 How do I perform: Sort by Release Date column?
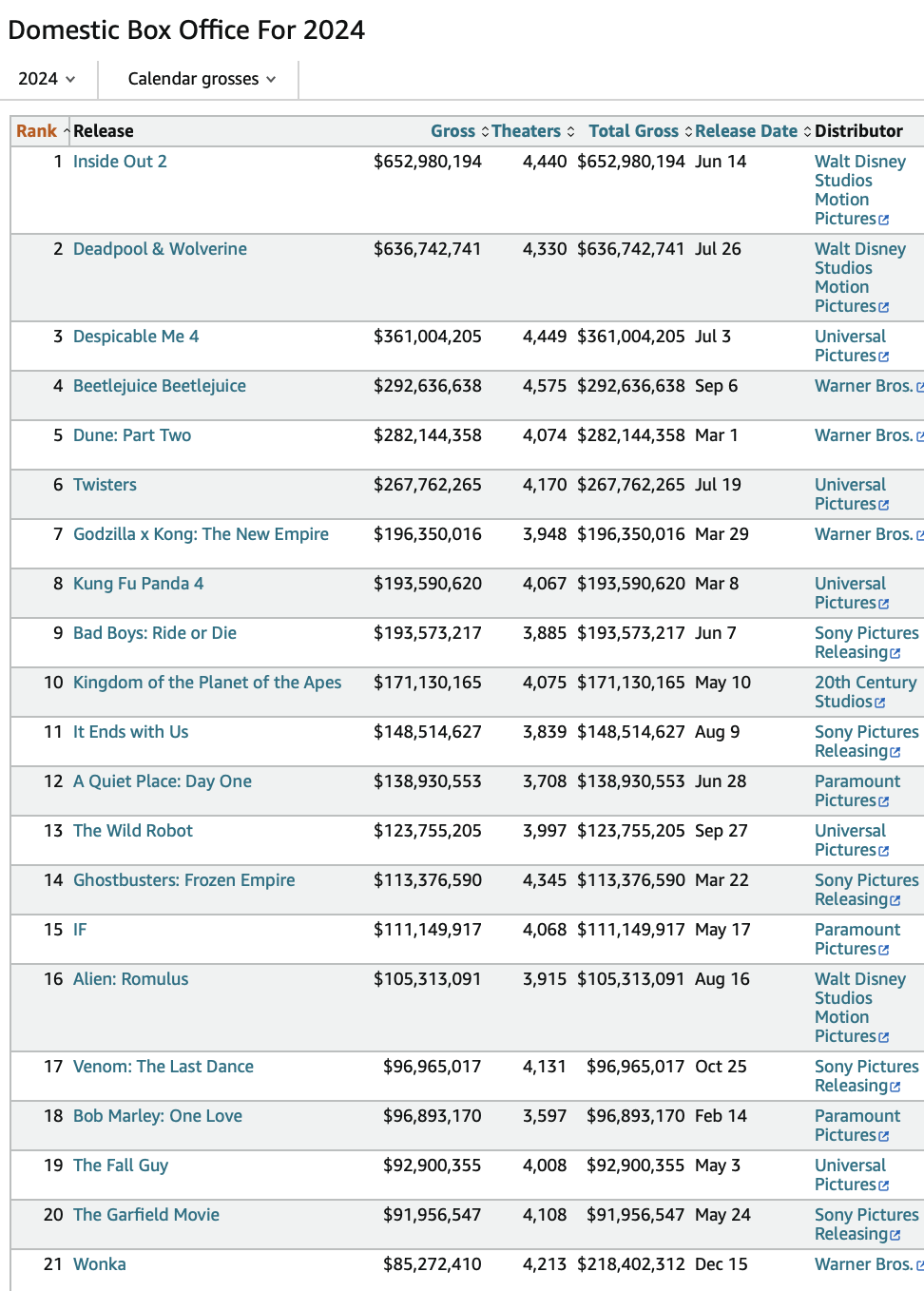pos(746,131)
